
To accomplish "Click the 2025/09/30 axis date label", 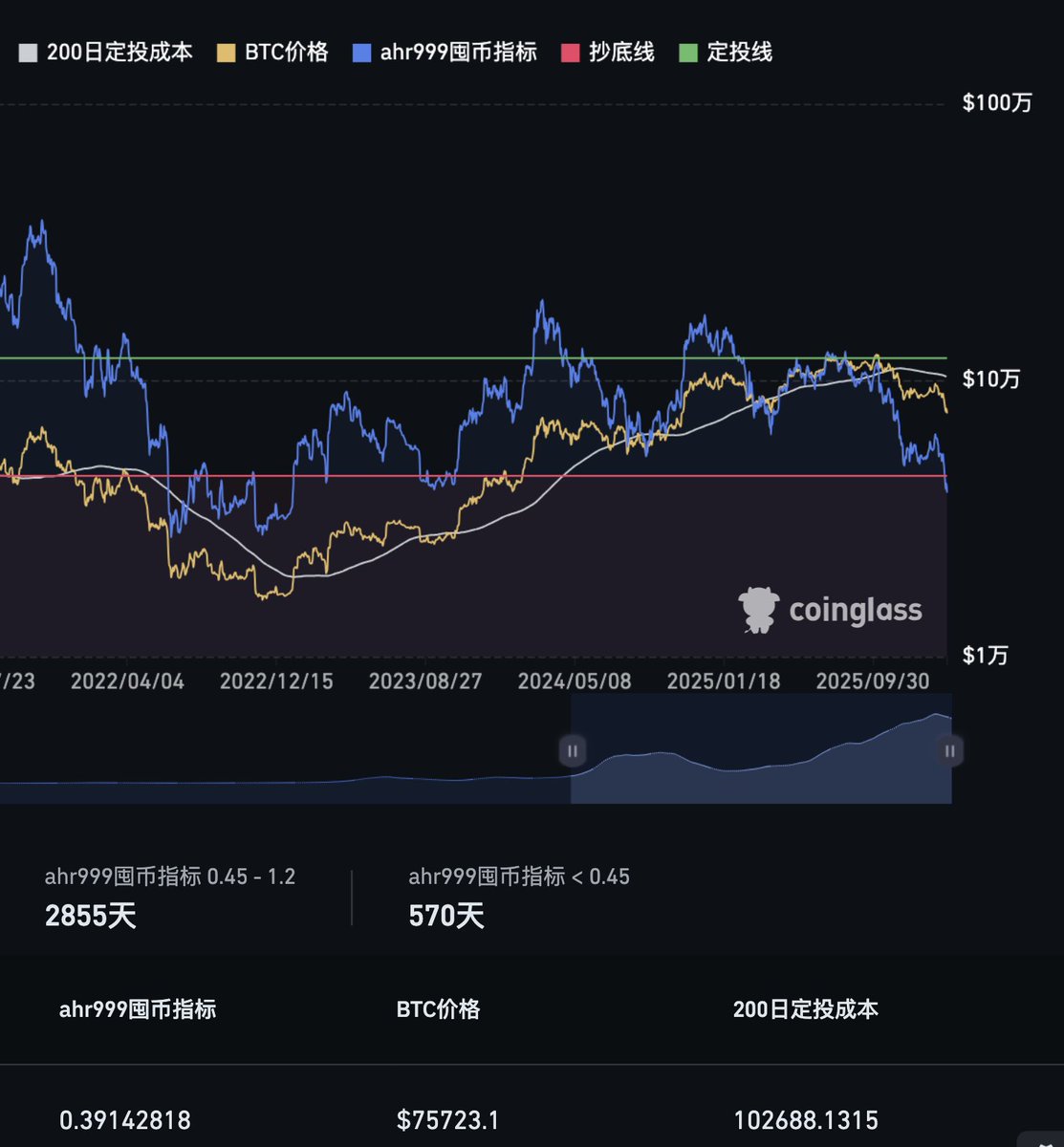I will point(873,681).
